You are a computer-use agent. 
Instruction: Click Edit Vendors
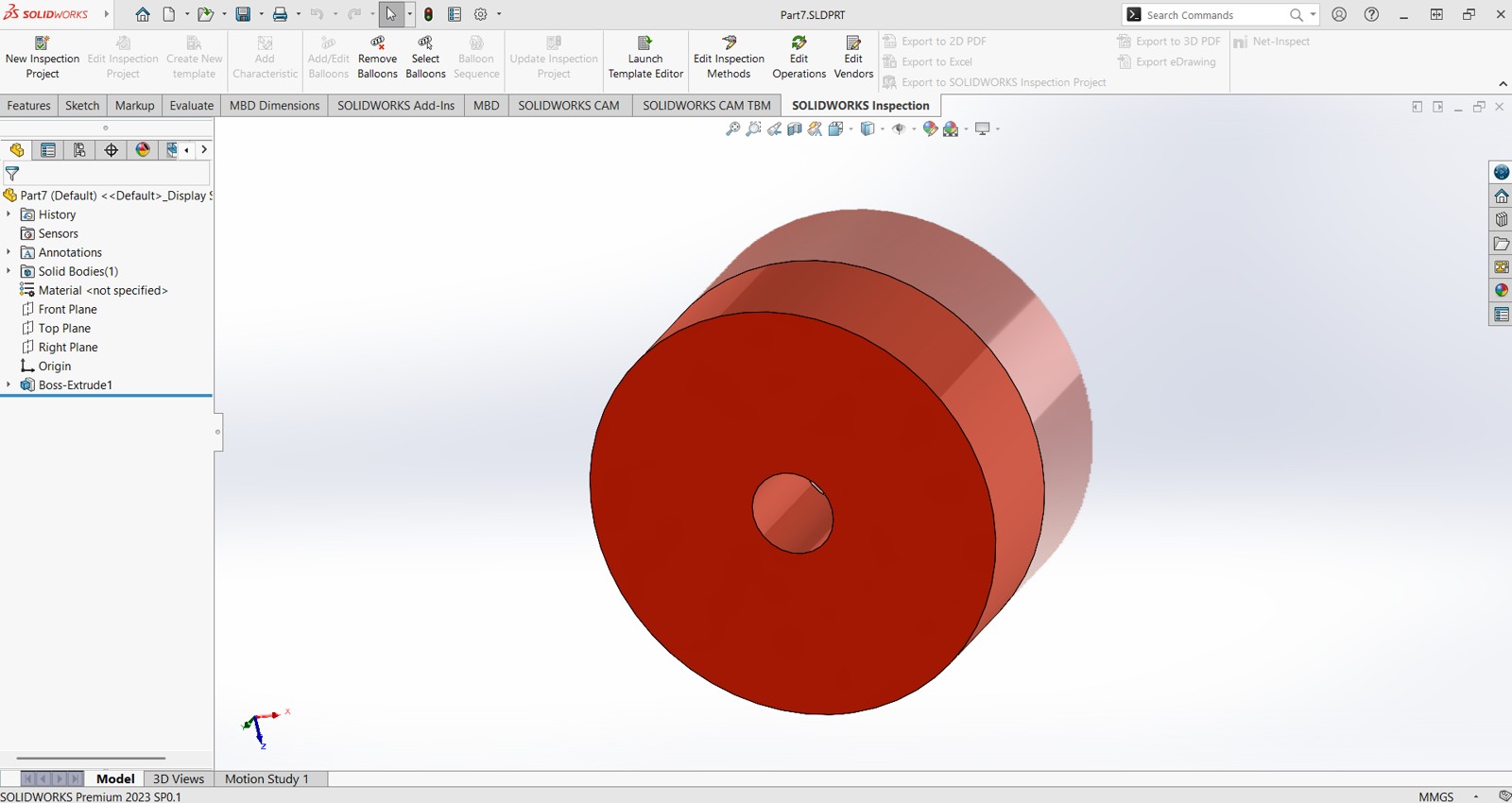pyautogui.click(x=853, y=58)
